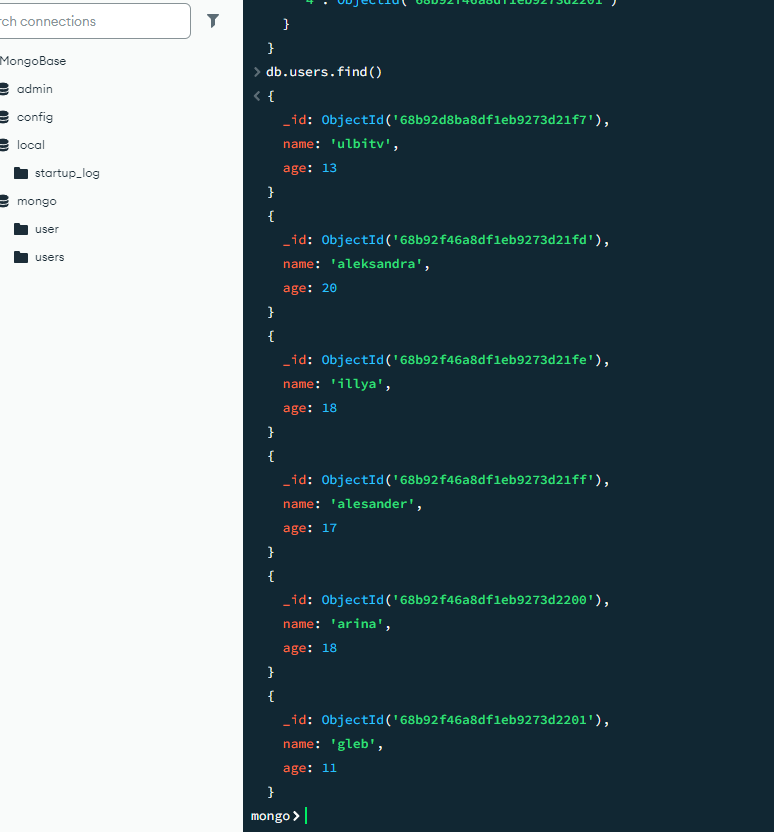The width and height of the screenshot is (774, 832).
Task: Click the output arrow before first result
Action: point(257,96)
